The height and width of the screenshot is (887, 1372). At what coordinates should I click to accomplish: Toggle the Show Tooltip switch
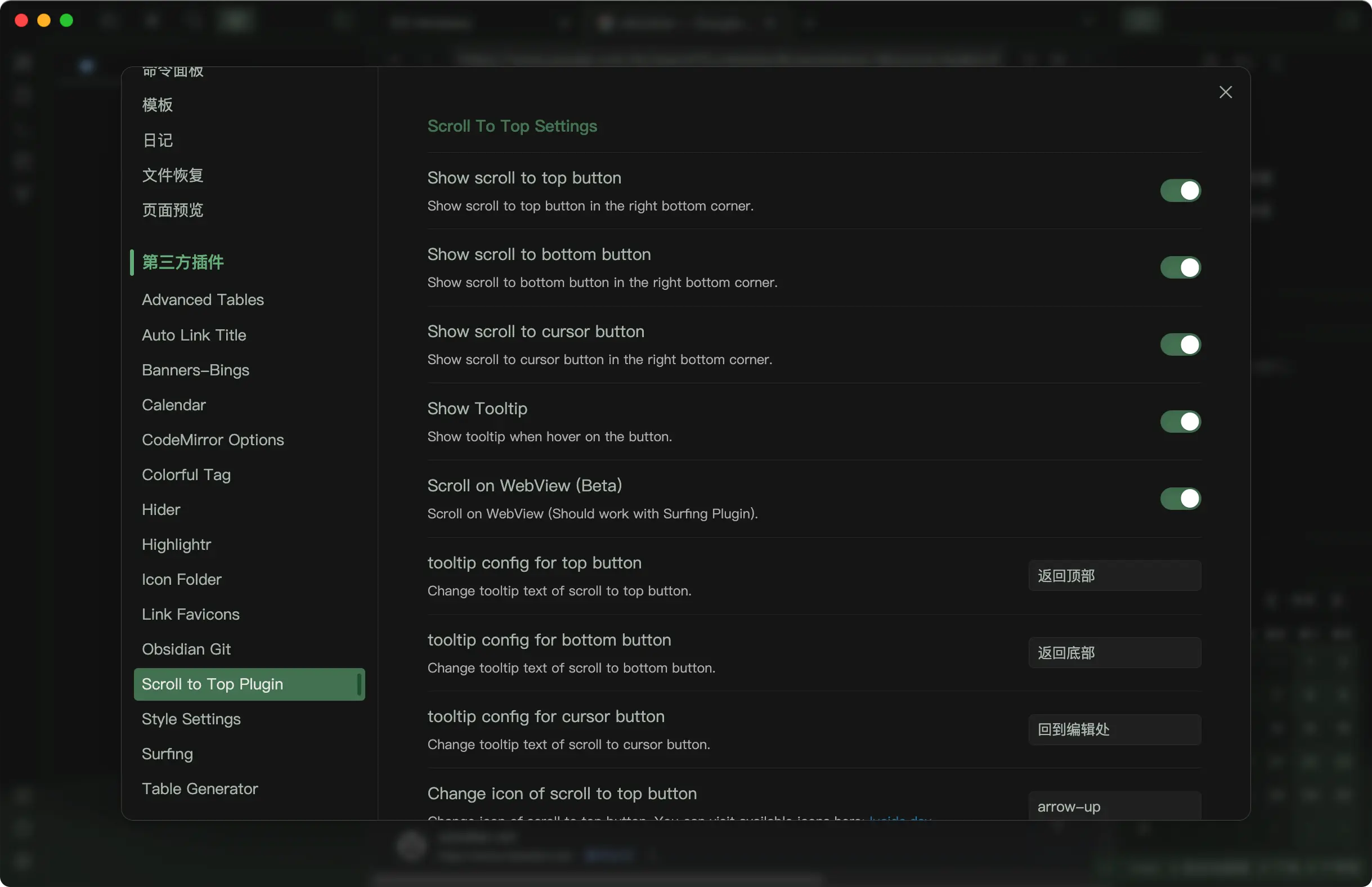tap(1180, 422)
